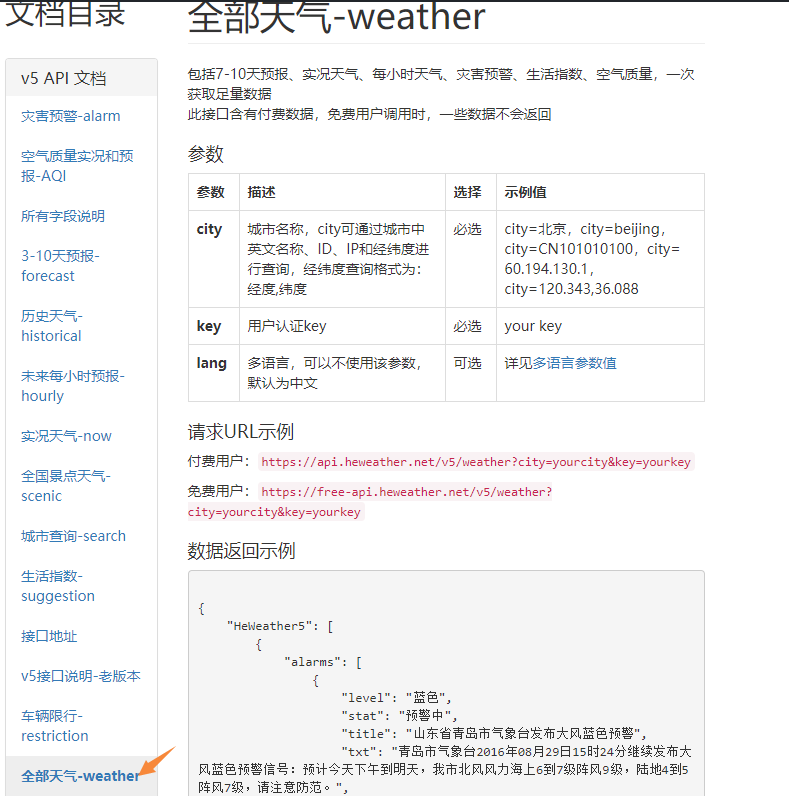Click the "stat": "预警中" code line

(x=399, y=716)
